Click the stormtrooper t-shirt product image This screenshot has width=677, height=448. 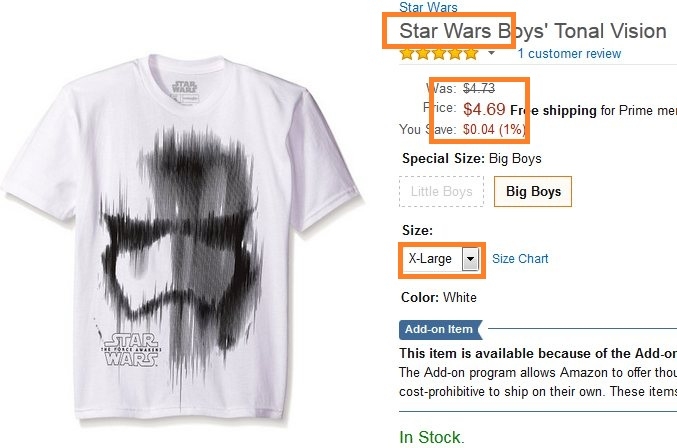tap(181, 237)
